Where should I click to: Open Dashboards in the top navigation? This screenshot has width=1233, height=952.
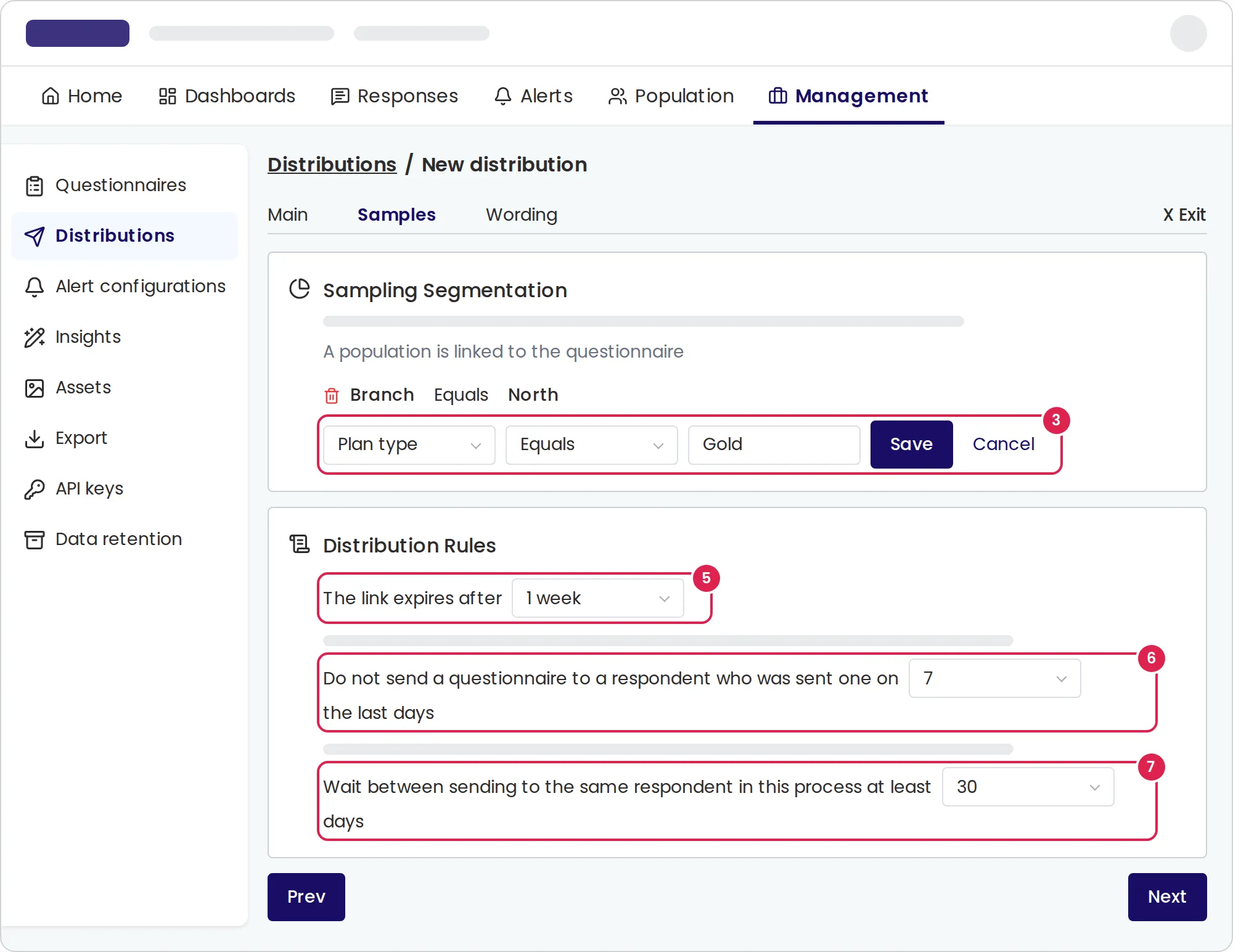(227, 96)
